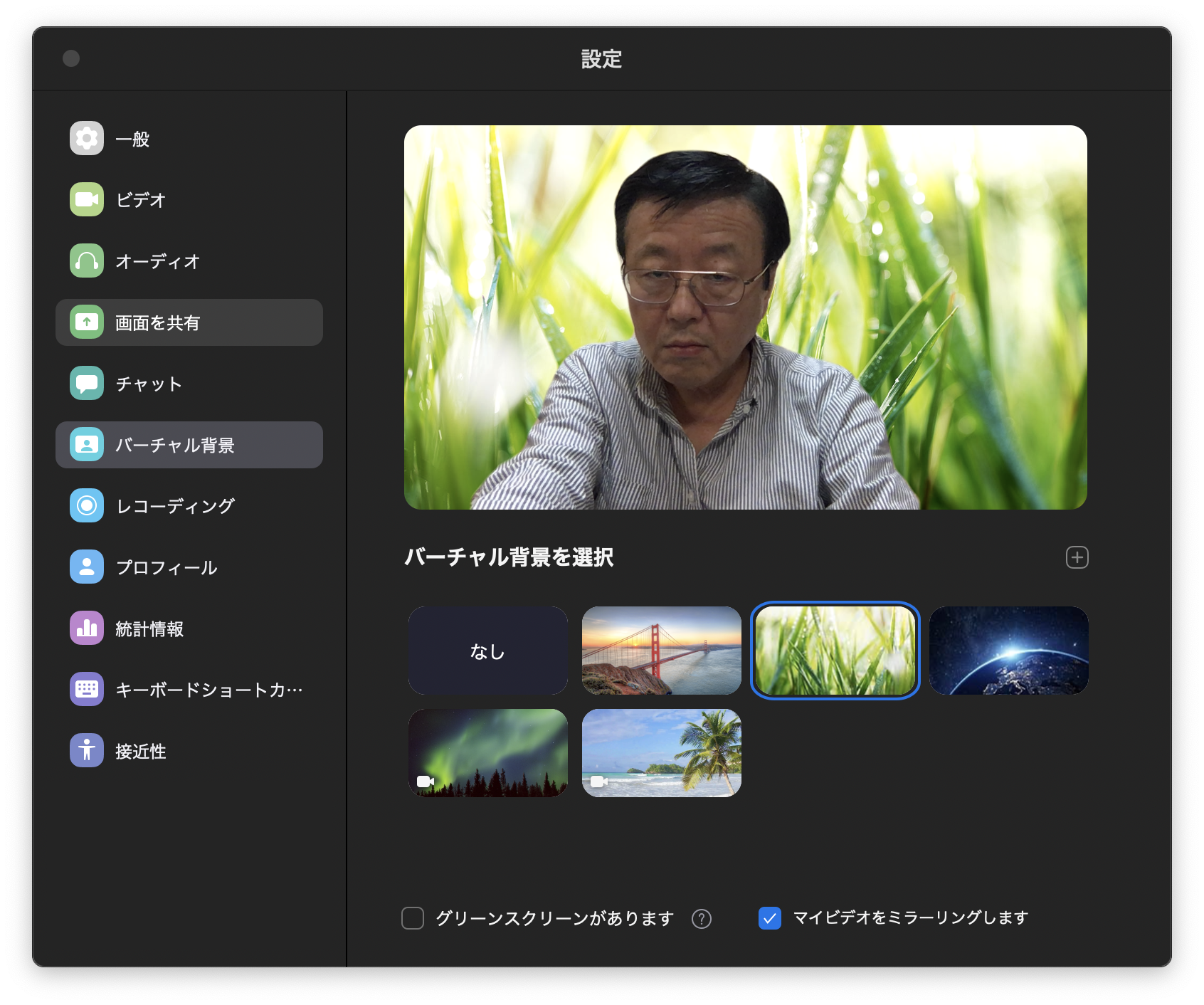Select the ビデオ camera icon in sidebar
1204x1005 pixels.
pos(87,199)
